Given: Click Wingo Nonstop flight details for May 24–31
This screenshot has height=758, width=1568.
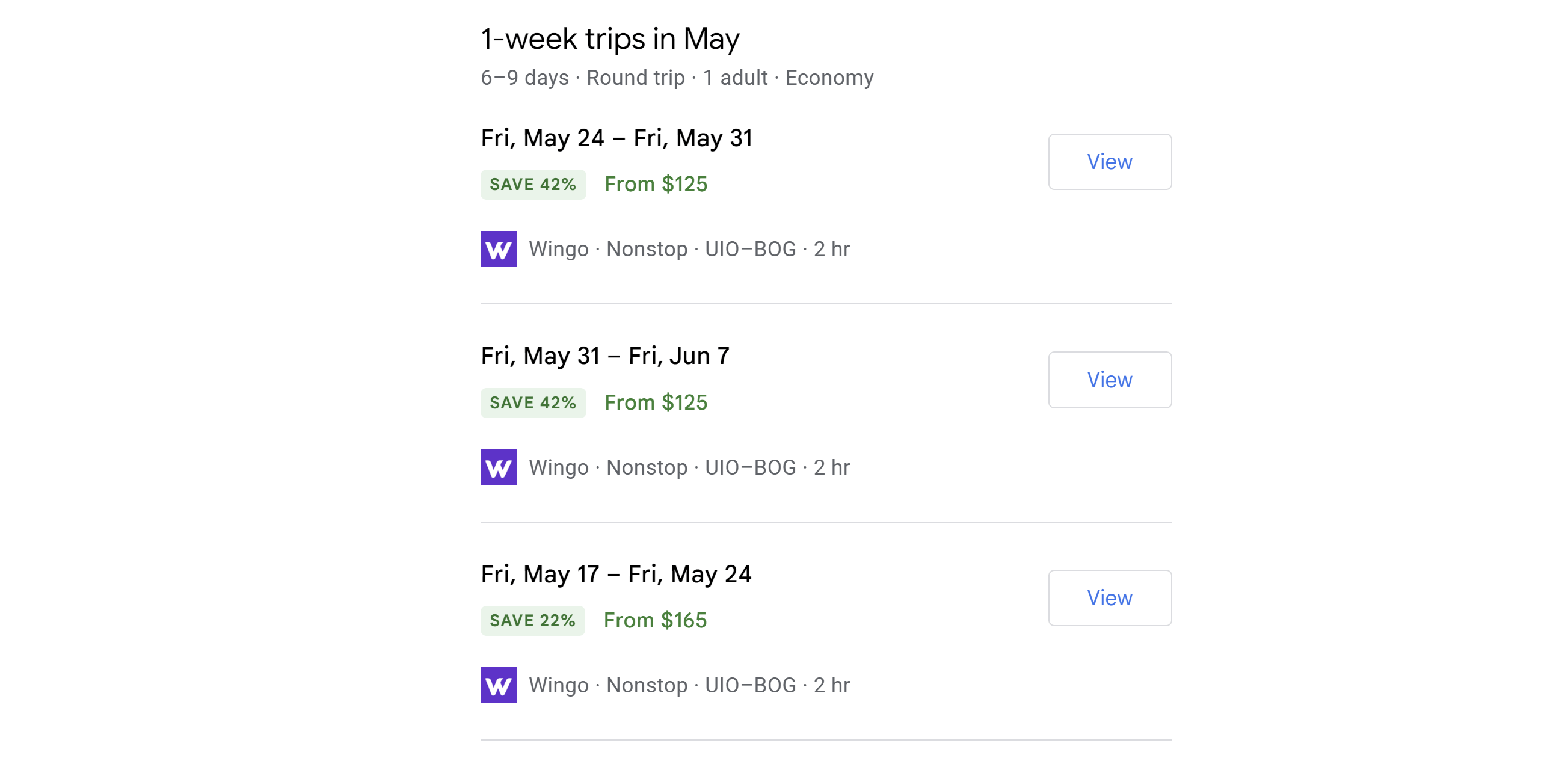Looking at the screenshot, I should point(689,250).
